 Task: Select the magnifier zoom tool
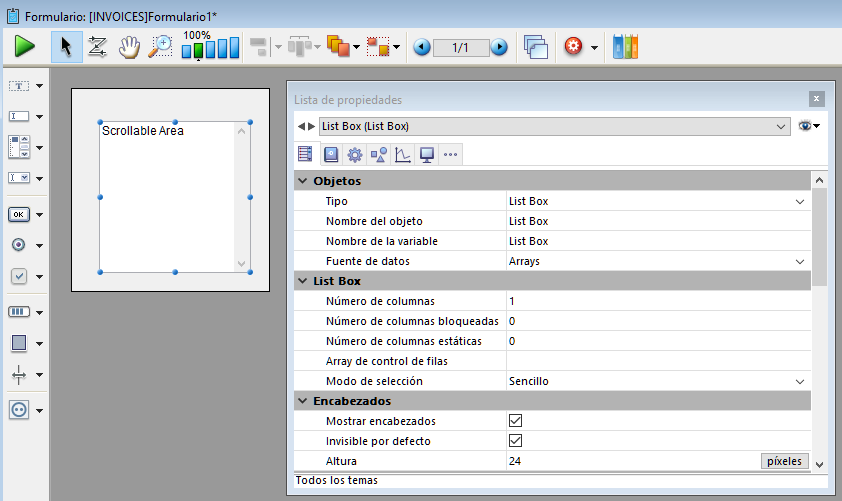point(160,46)
